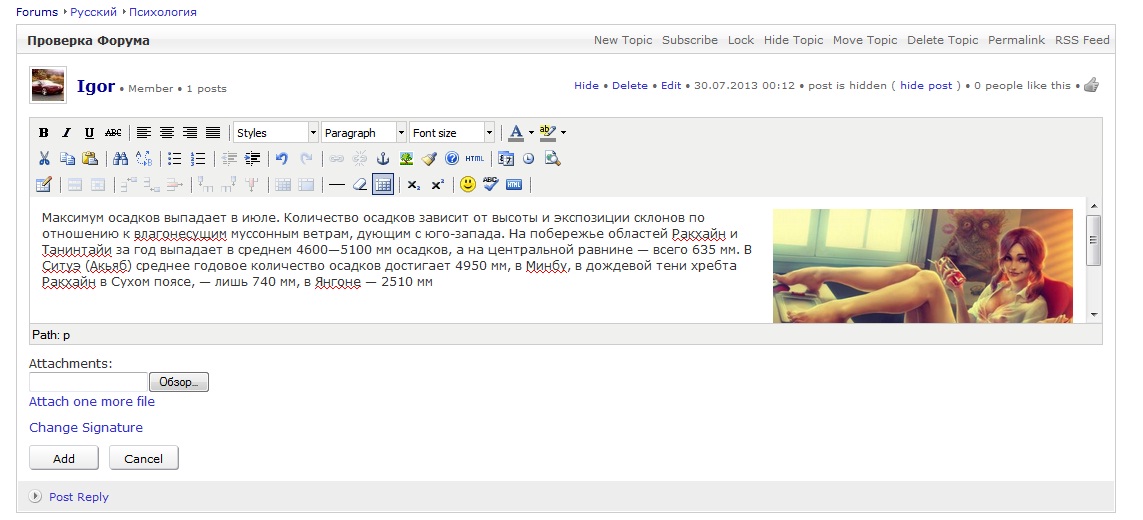Insert an ordered numbered list
The image size is (1143, 520).
click(x=198, y=158)
